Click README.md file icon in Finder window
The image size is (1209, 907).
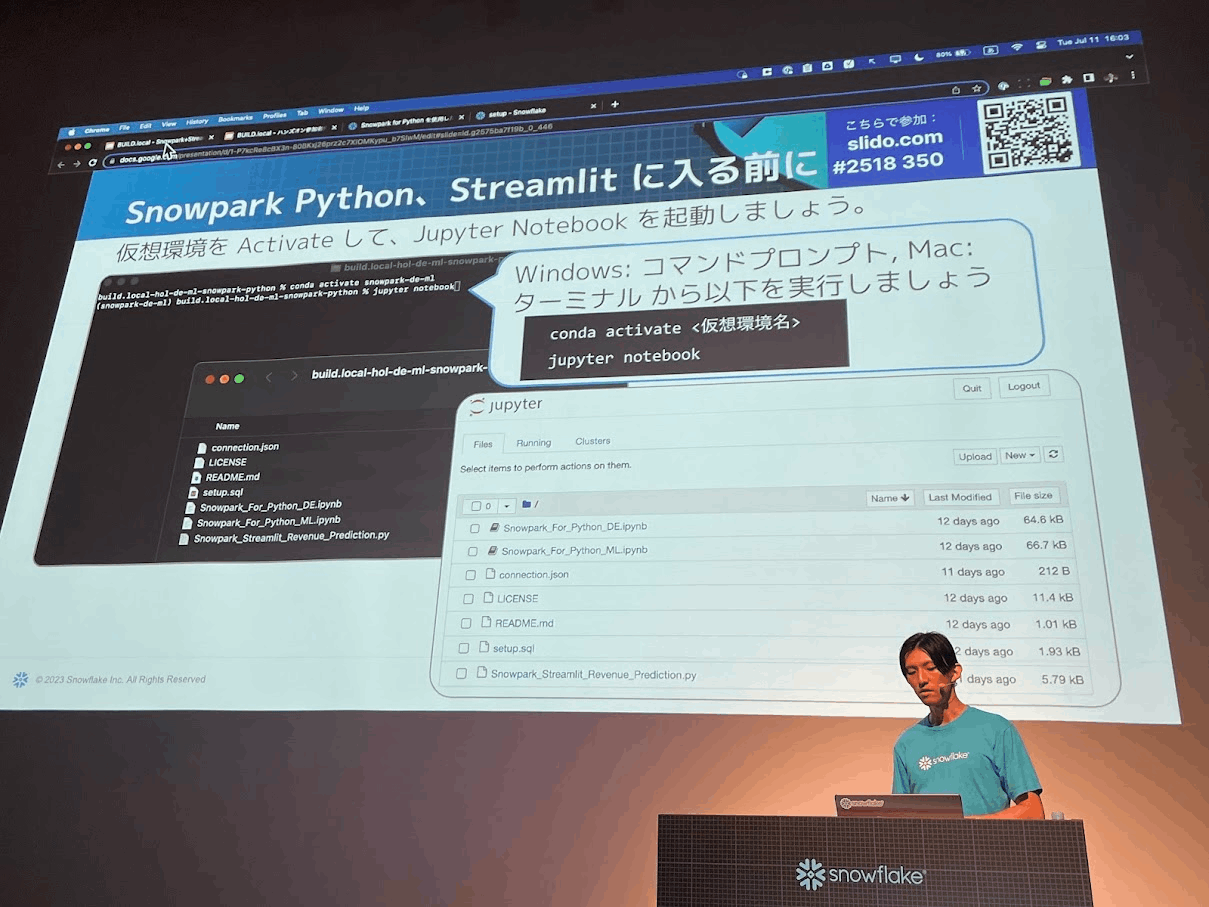pyautogui.click(x=197, y=478)
